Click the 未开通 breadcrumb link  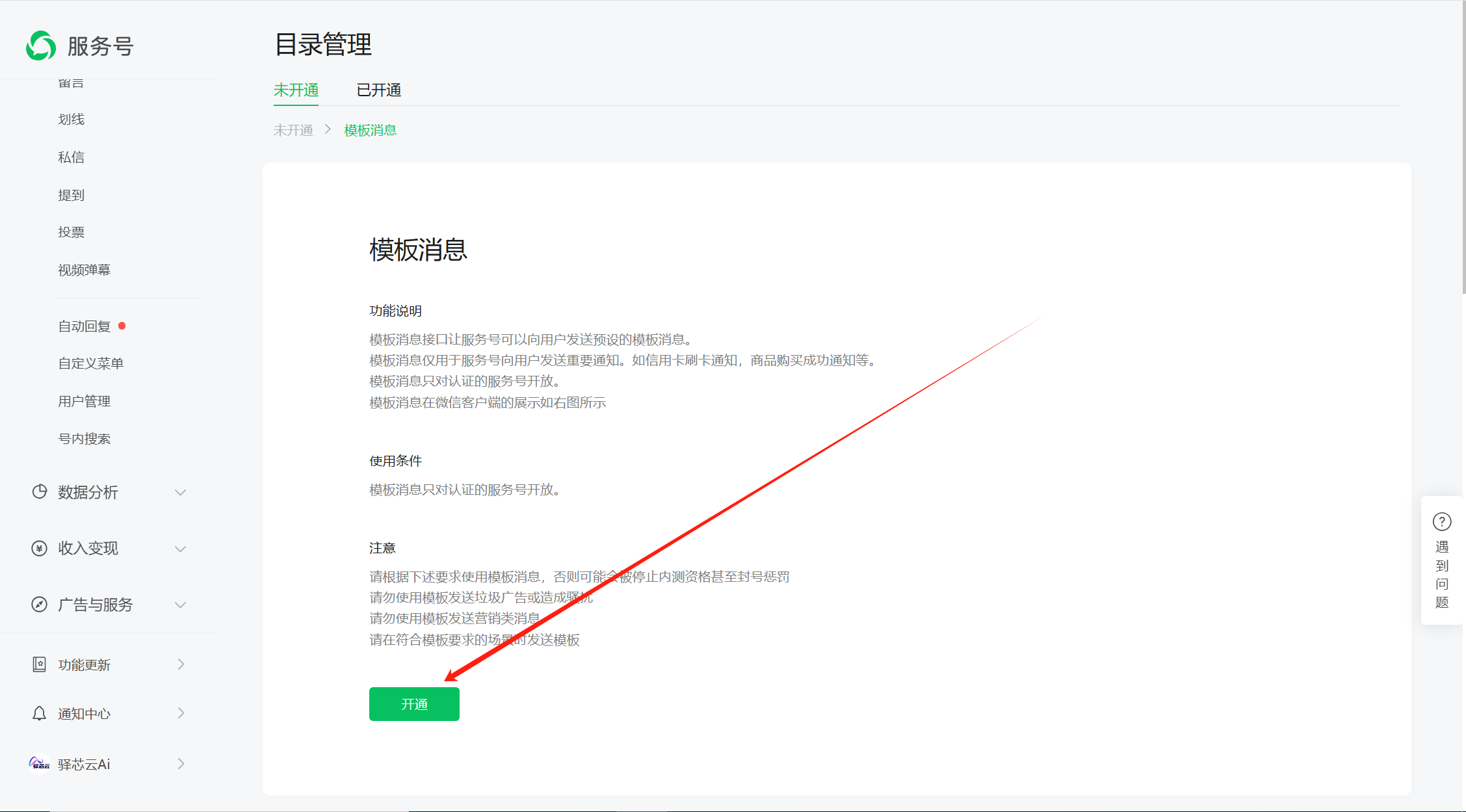click(x=293, y=130)
